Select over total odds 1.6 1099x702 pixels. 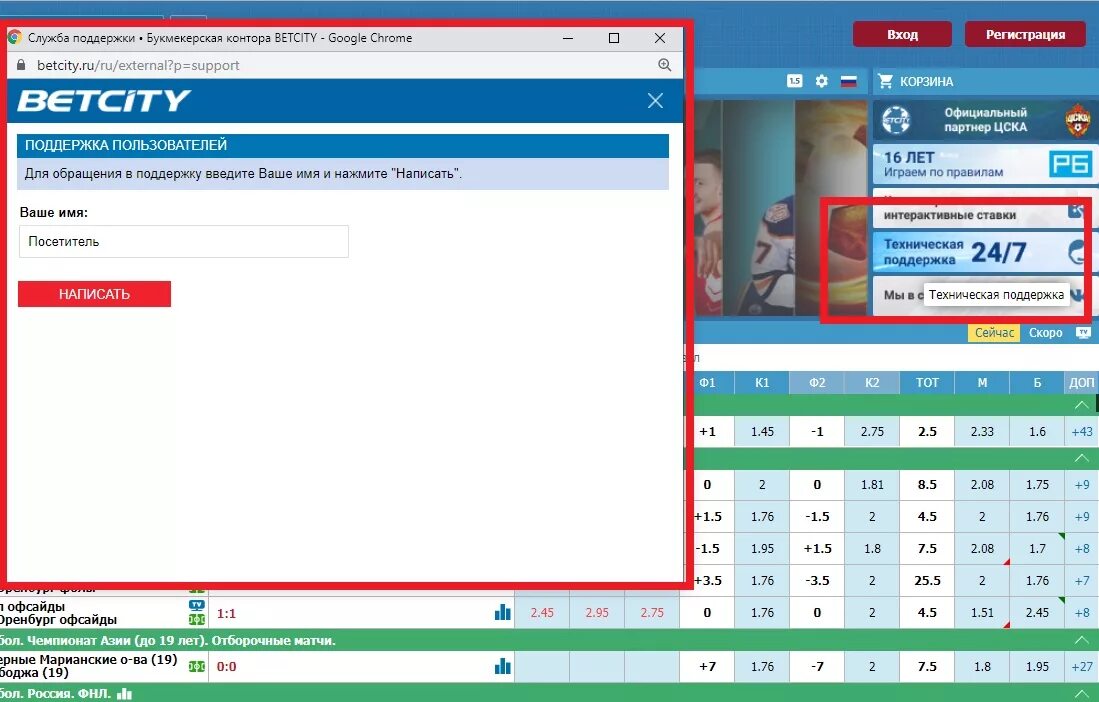[x=1037, y=432]
